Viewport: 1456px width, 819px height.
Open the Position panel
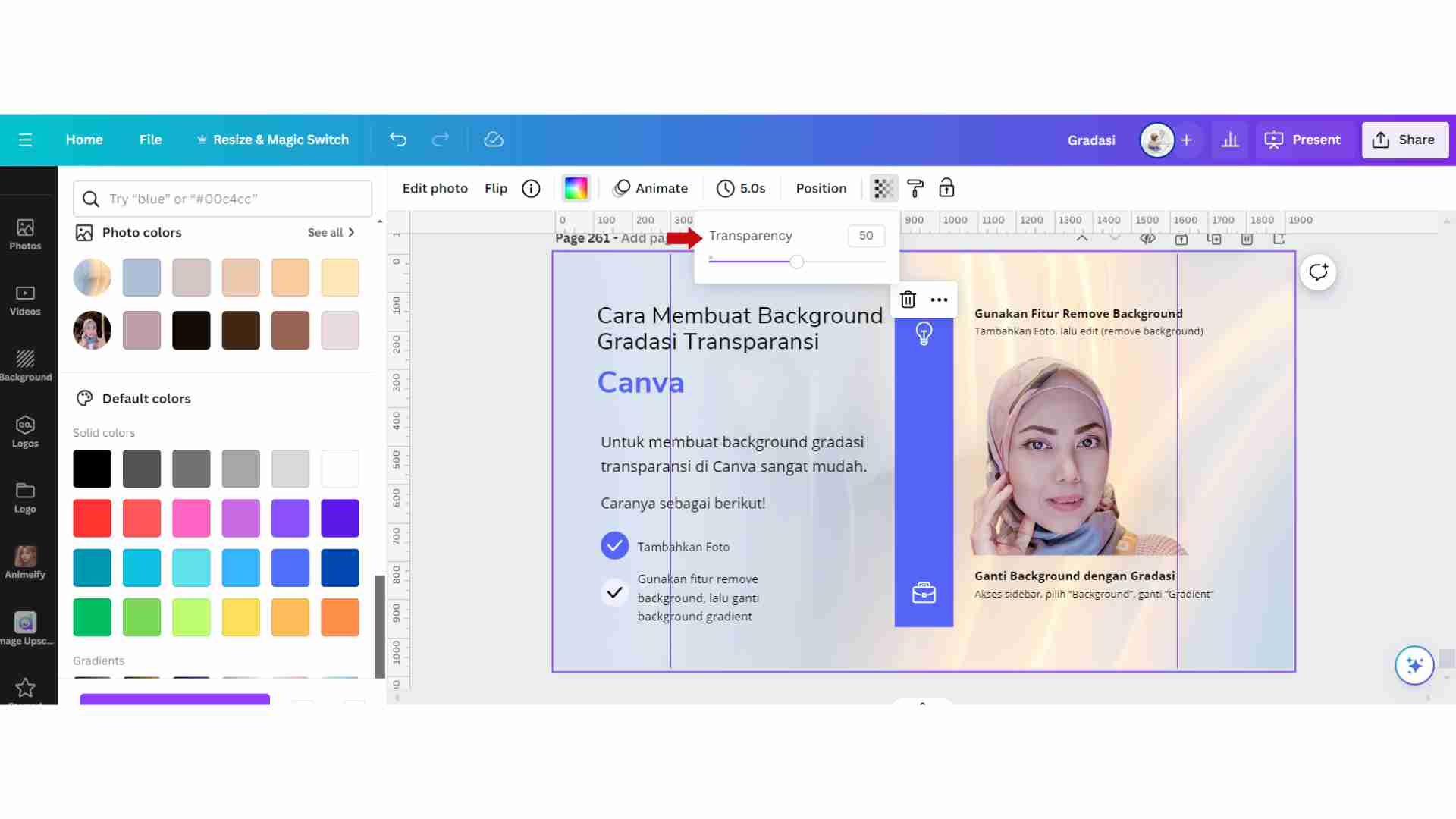pyautogui.click(x=821, y=188)
